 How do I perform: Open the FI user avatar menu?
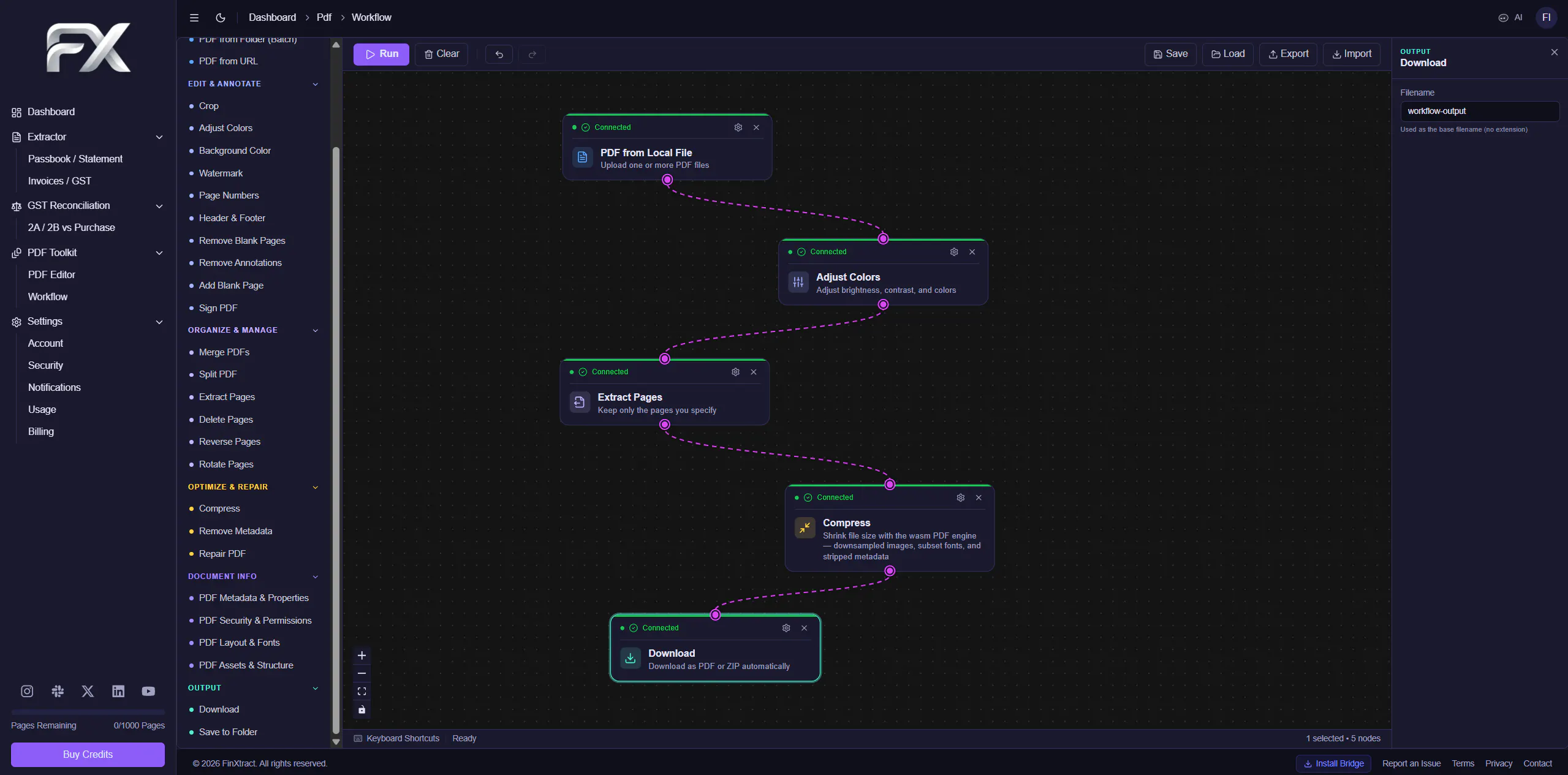[1546, 18]
